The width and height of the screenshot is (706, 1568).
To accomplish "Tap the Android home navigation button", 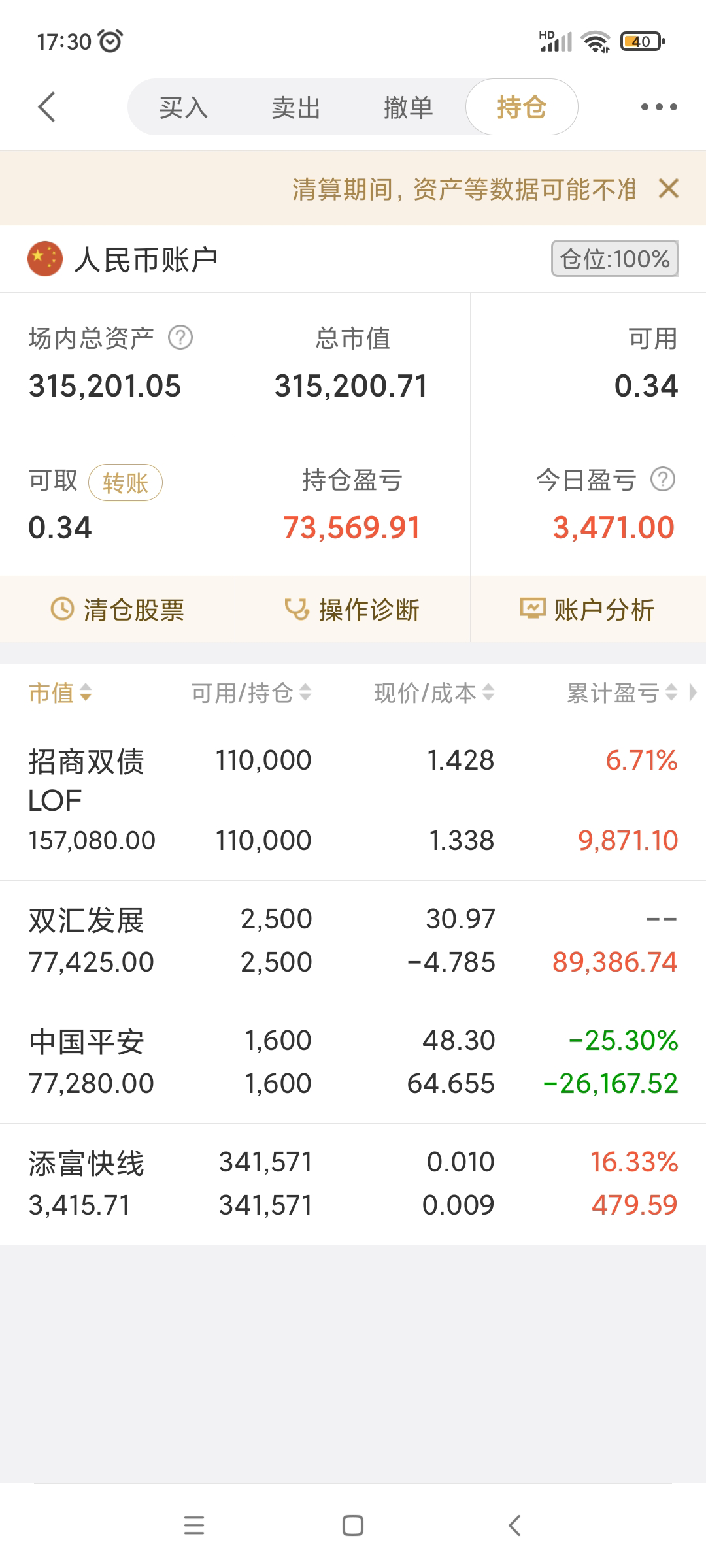I will click(x=353, y=1526).
